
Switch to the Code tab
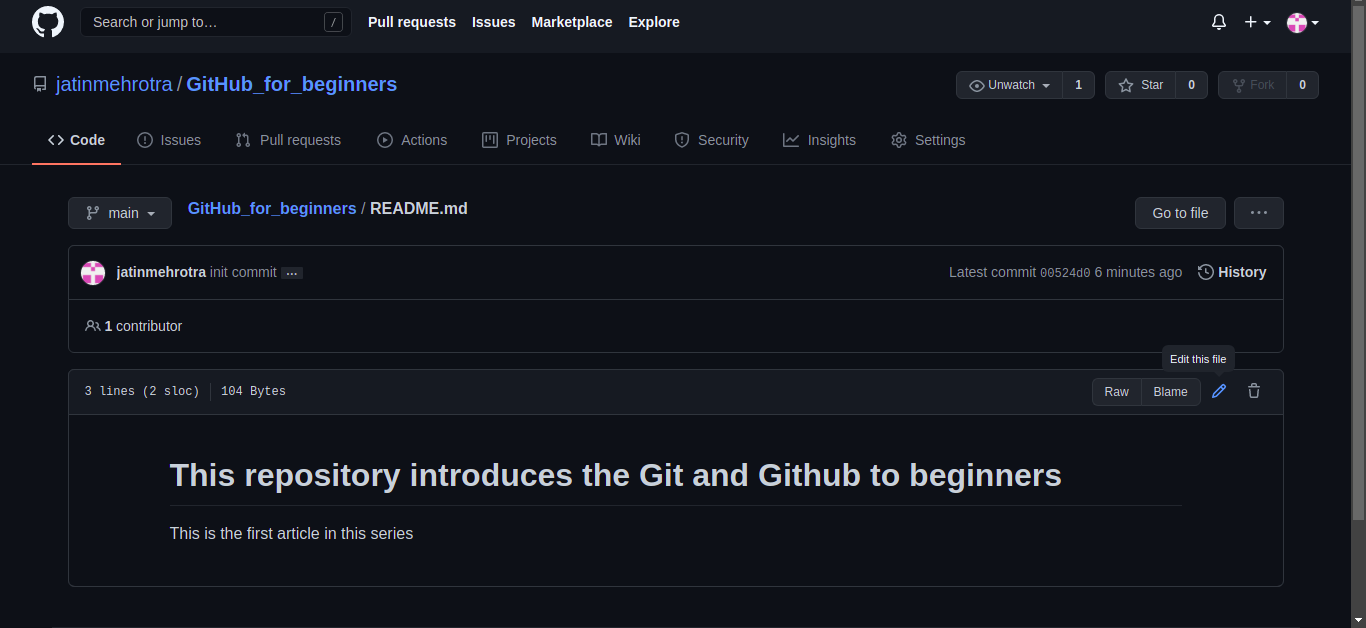point(76,140)
